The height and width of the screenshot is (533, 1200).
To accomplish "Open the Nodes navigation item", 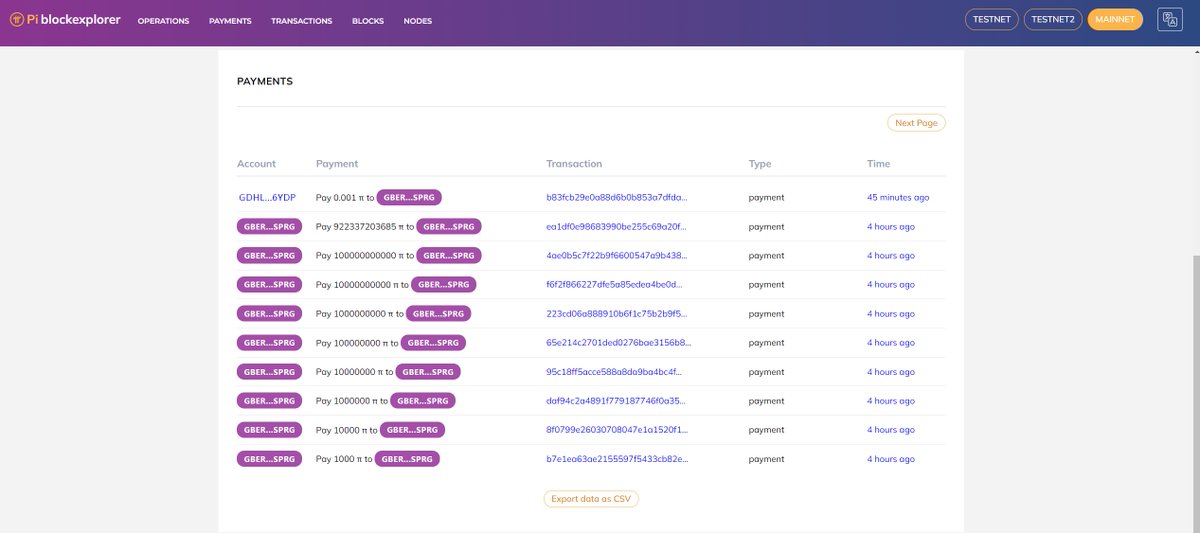I will (418, 21).
